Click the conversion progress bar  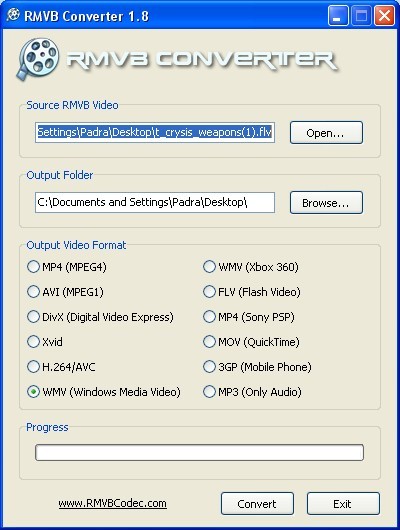point(199,452)
